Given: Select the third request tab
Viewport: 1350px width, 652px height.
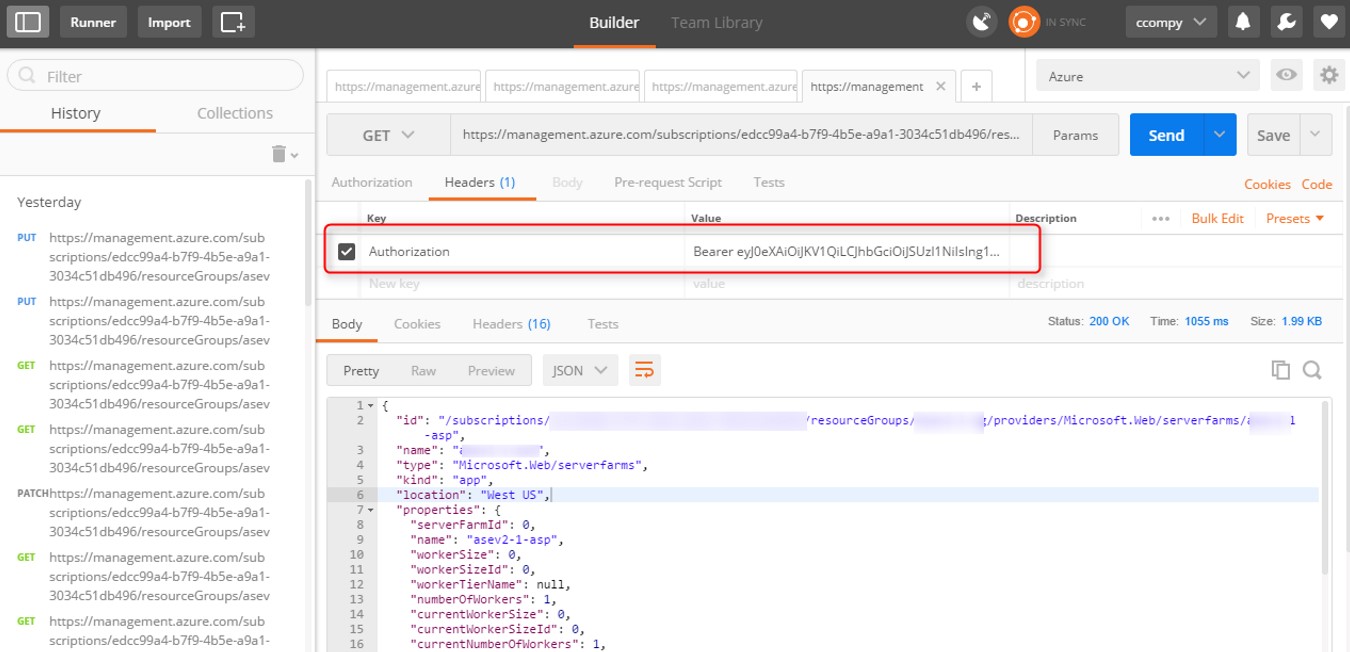Looking at the screenshot, I should (721, 87).
